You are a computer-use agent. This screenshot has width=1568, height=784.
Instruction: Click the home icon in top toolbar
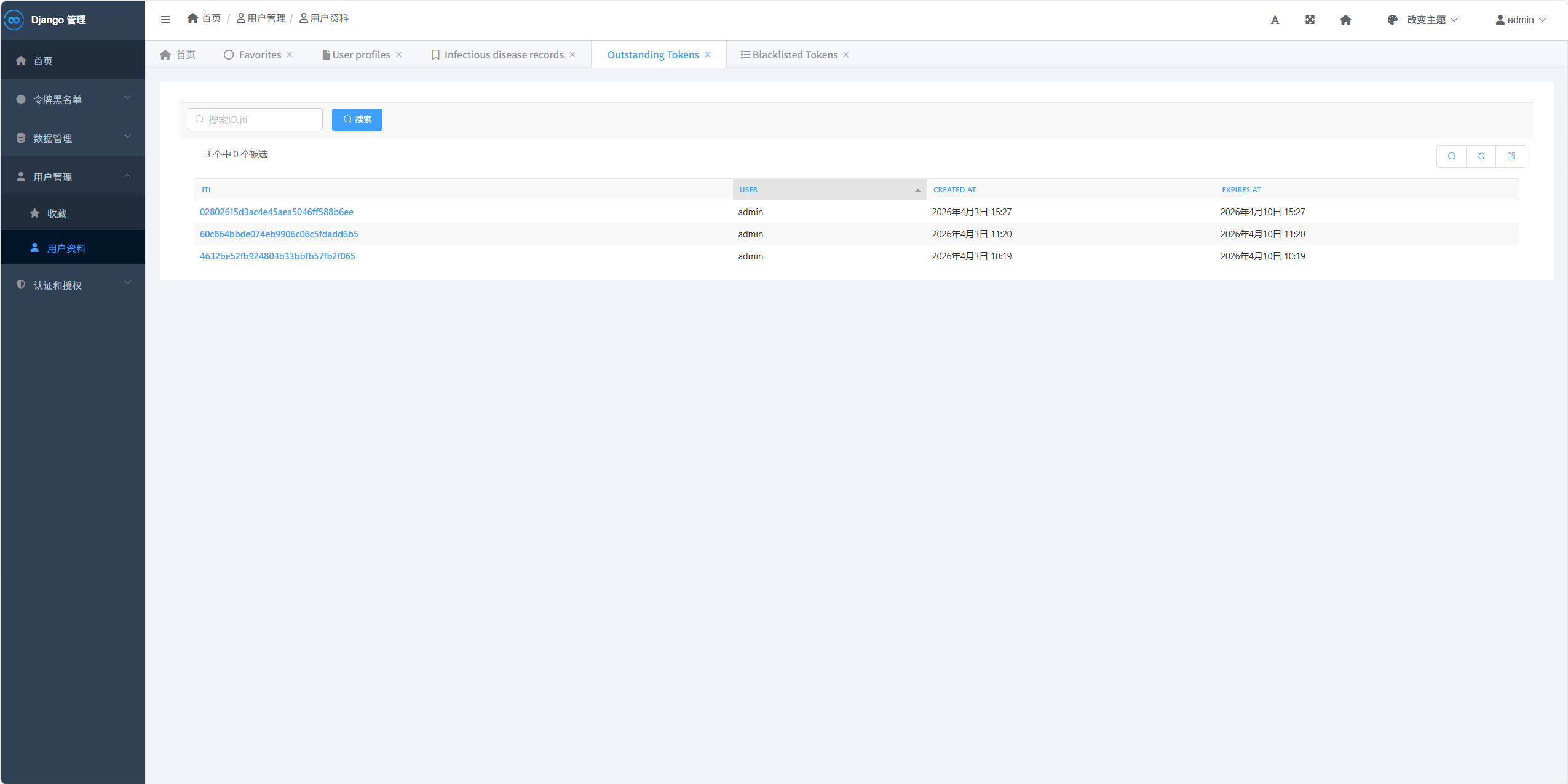pos(1345,20)
